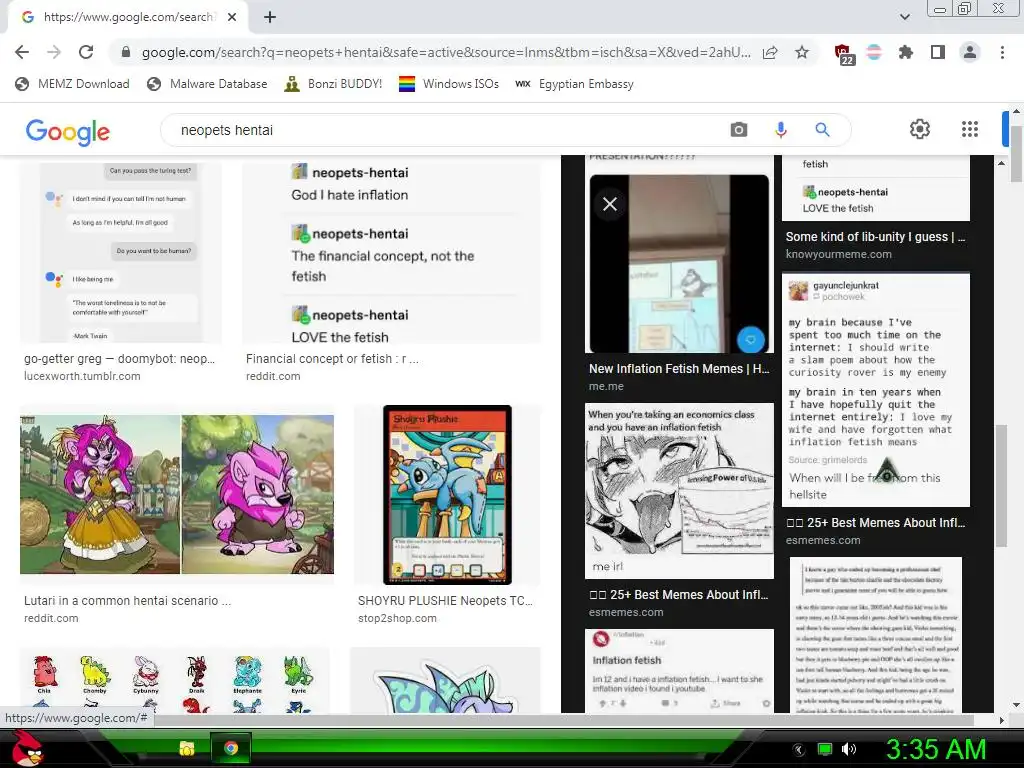Open the Shoyru Plushie card thumbnail

coord(447,494)
